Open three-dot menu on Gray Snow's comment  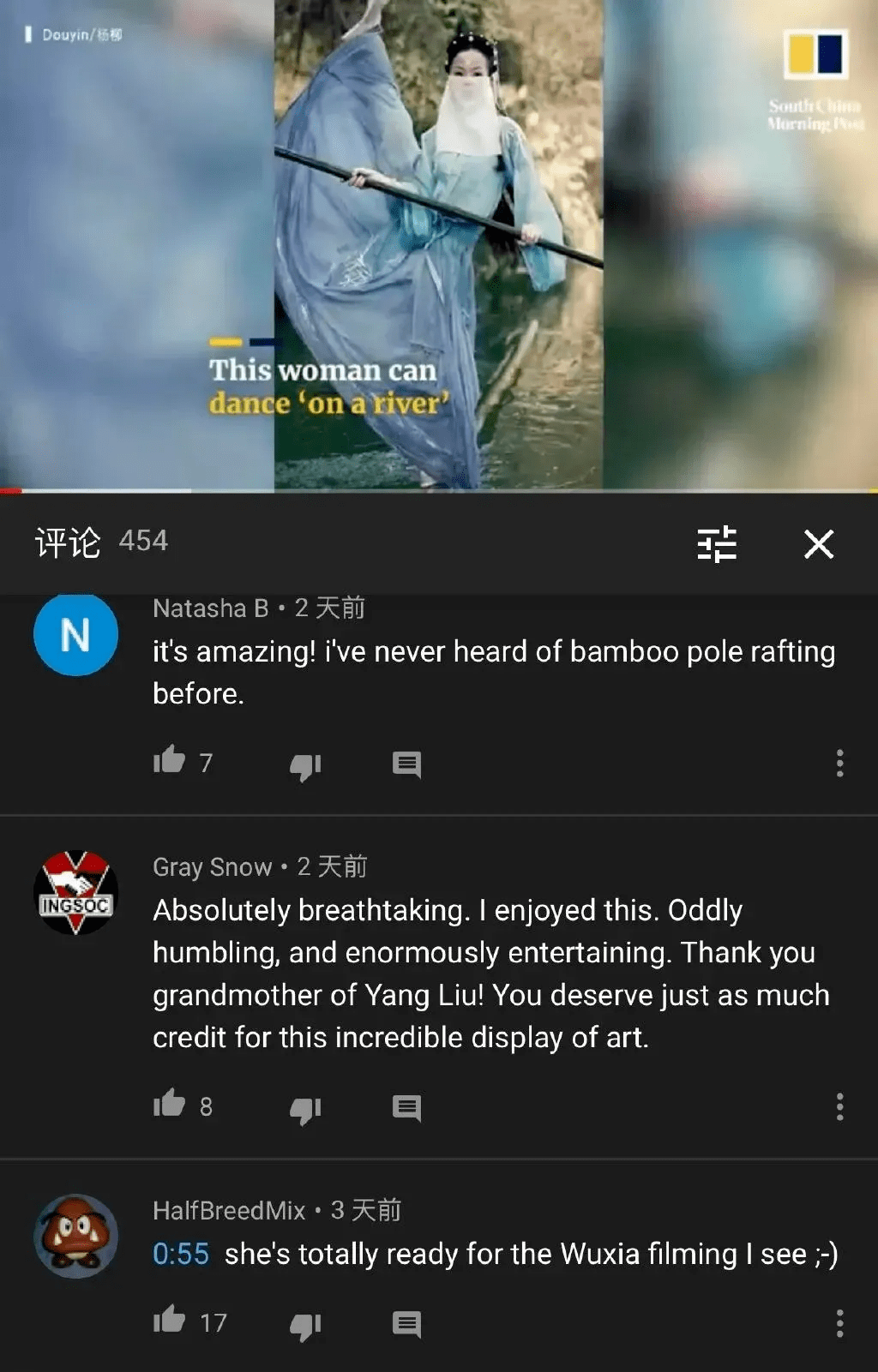(839, 1106)
